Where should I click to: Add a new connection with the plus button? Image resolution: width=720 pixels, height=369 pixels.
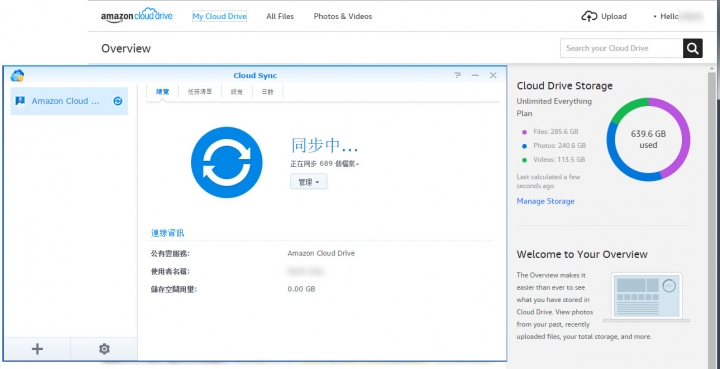[x=37, y=349]
